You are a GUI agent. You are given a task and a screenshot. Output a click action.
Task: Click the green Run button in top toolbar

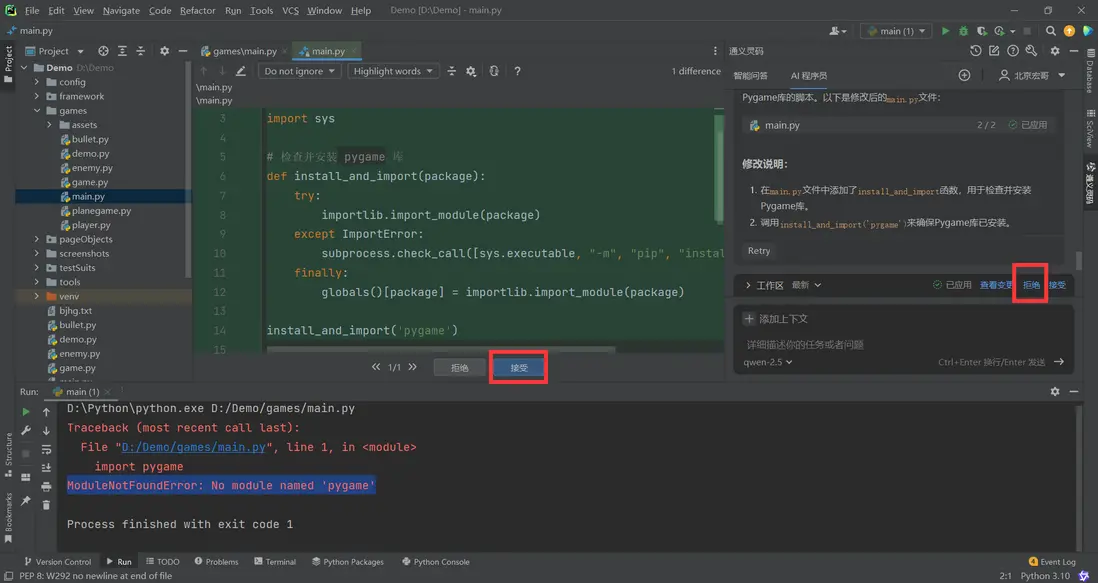(x=945, y=31)
